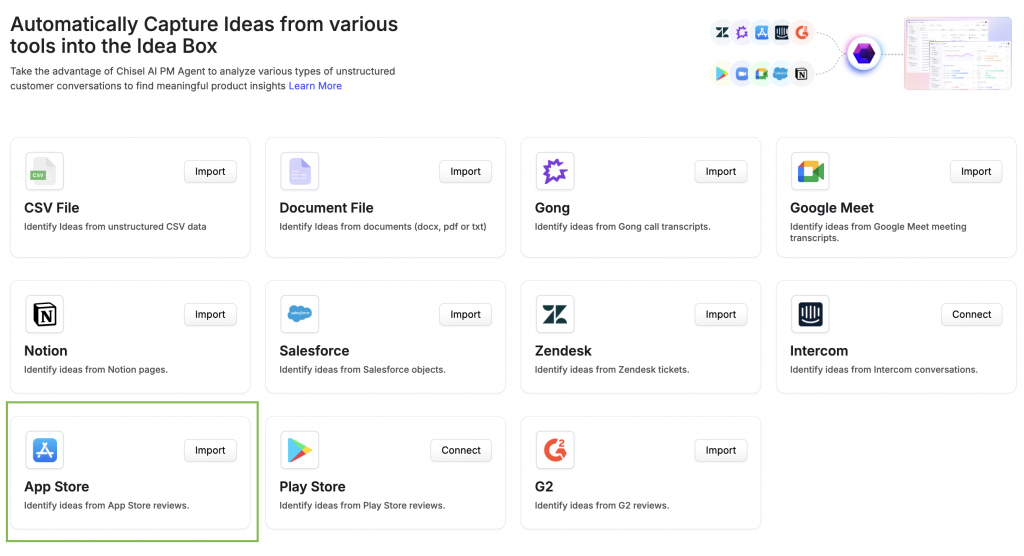
Task: Click the App Store icon
Action: point(44,451)
